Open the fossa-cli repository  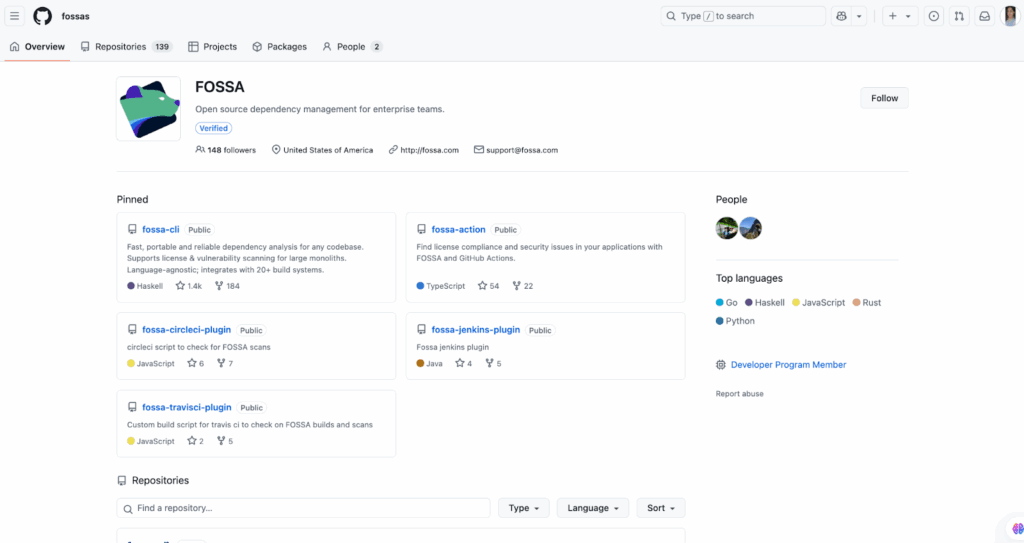tap(161, 229)
